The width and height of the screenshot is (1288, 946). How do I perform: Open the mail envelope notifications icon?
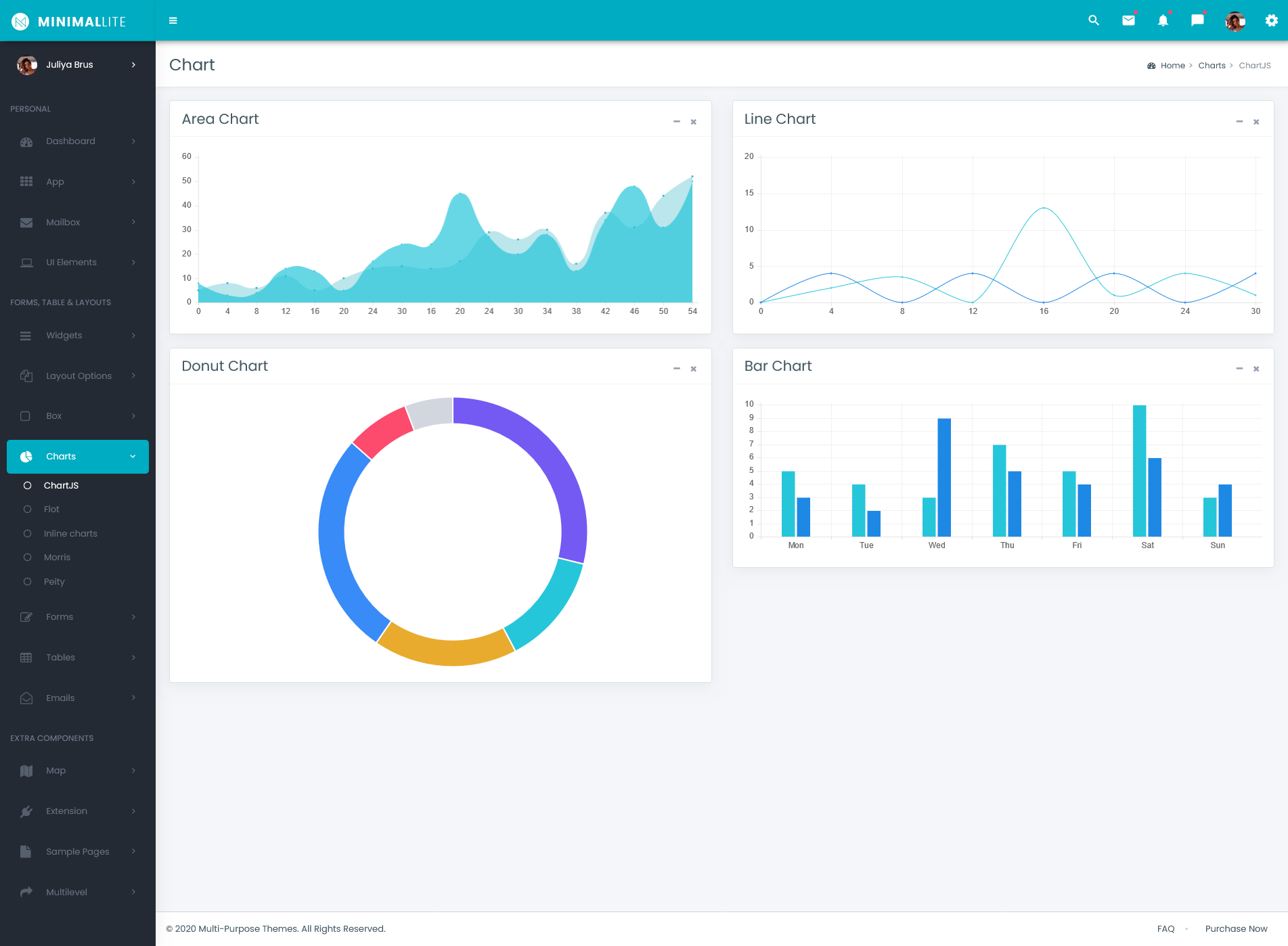pyautogui.click(x=1128, y=20)
